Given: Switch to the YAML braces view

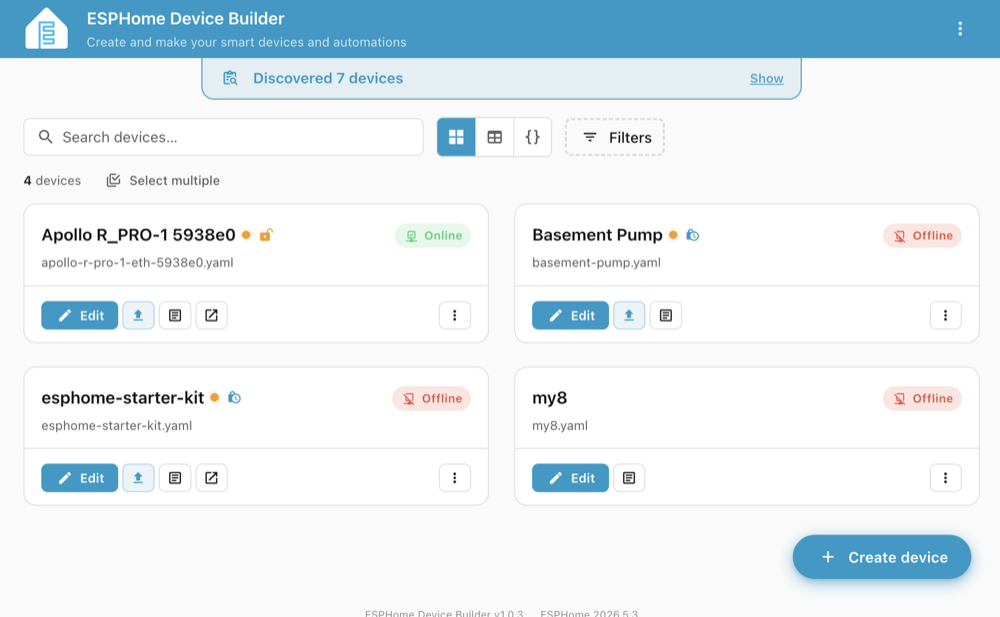Looking at the screenshot, I should (x=532, y=137).
